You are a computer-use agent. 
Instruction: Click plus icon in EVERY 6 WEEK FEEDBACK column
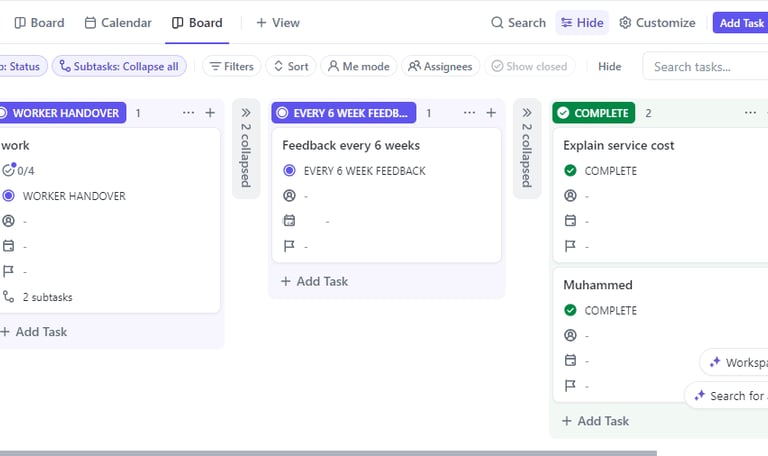tap(491, 113)
